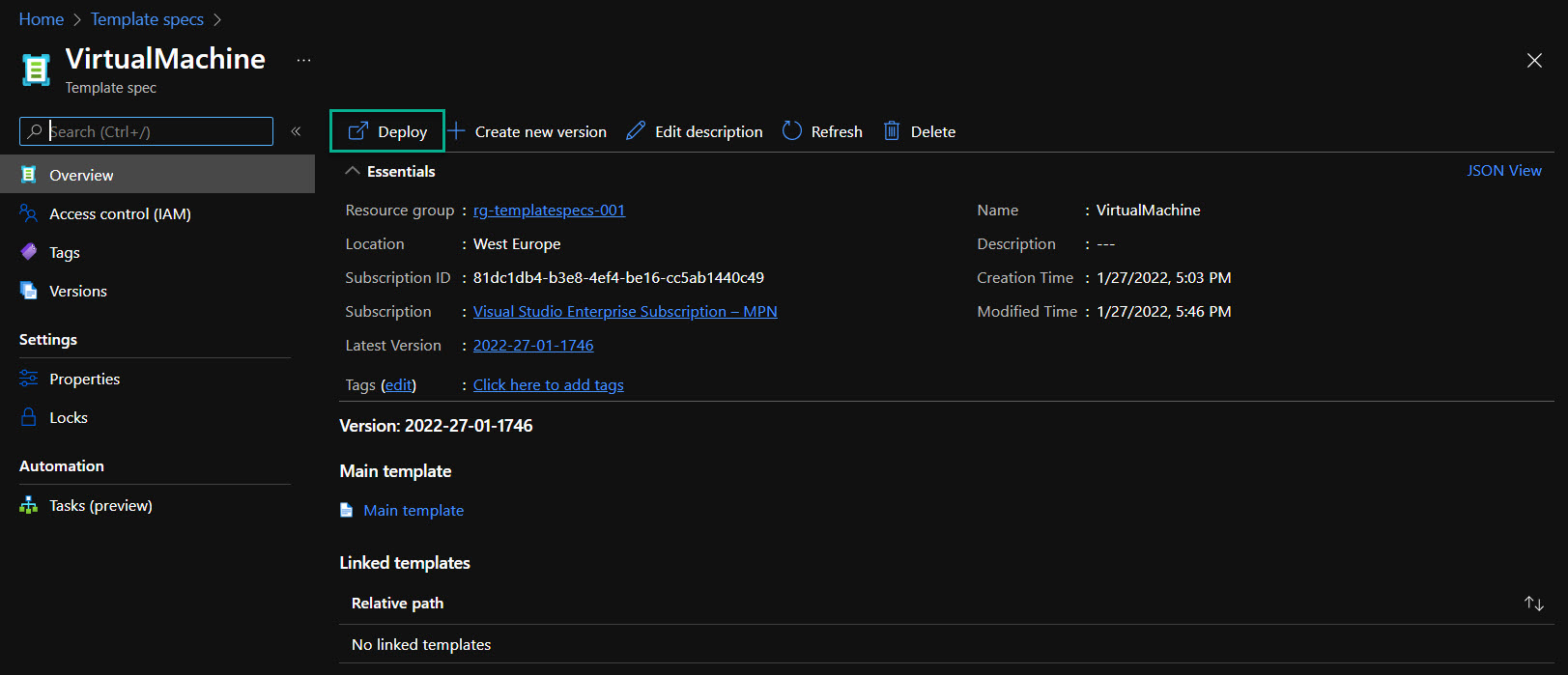Refresh the template spec page

[822, 131]
